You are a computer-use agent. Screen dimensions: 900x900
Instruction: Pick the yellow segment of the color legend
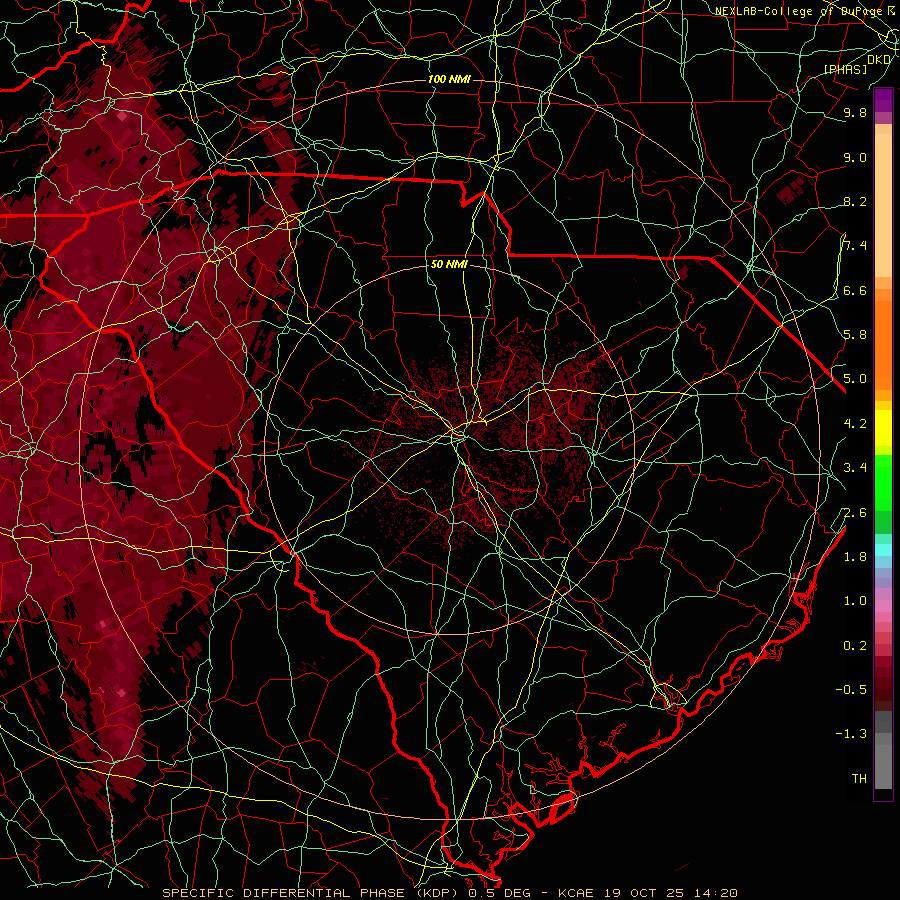[883, 428]
